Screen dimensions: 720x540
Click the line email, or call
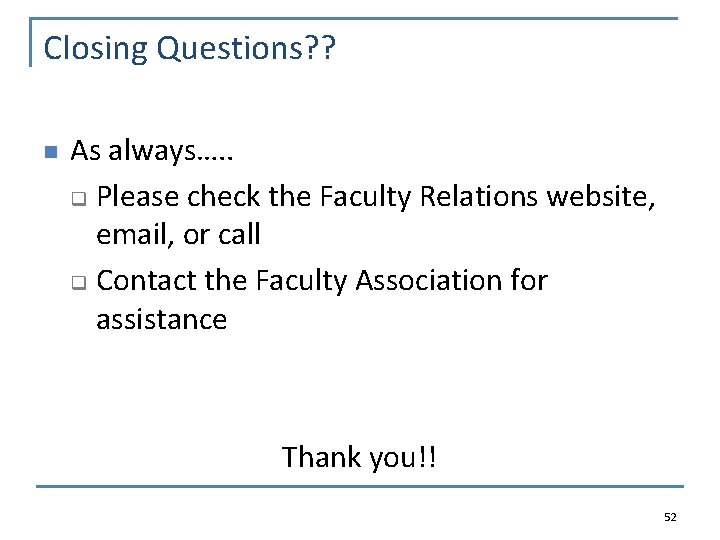tap(179, 235)
